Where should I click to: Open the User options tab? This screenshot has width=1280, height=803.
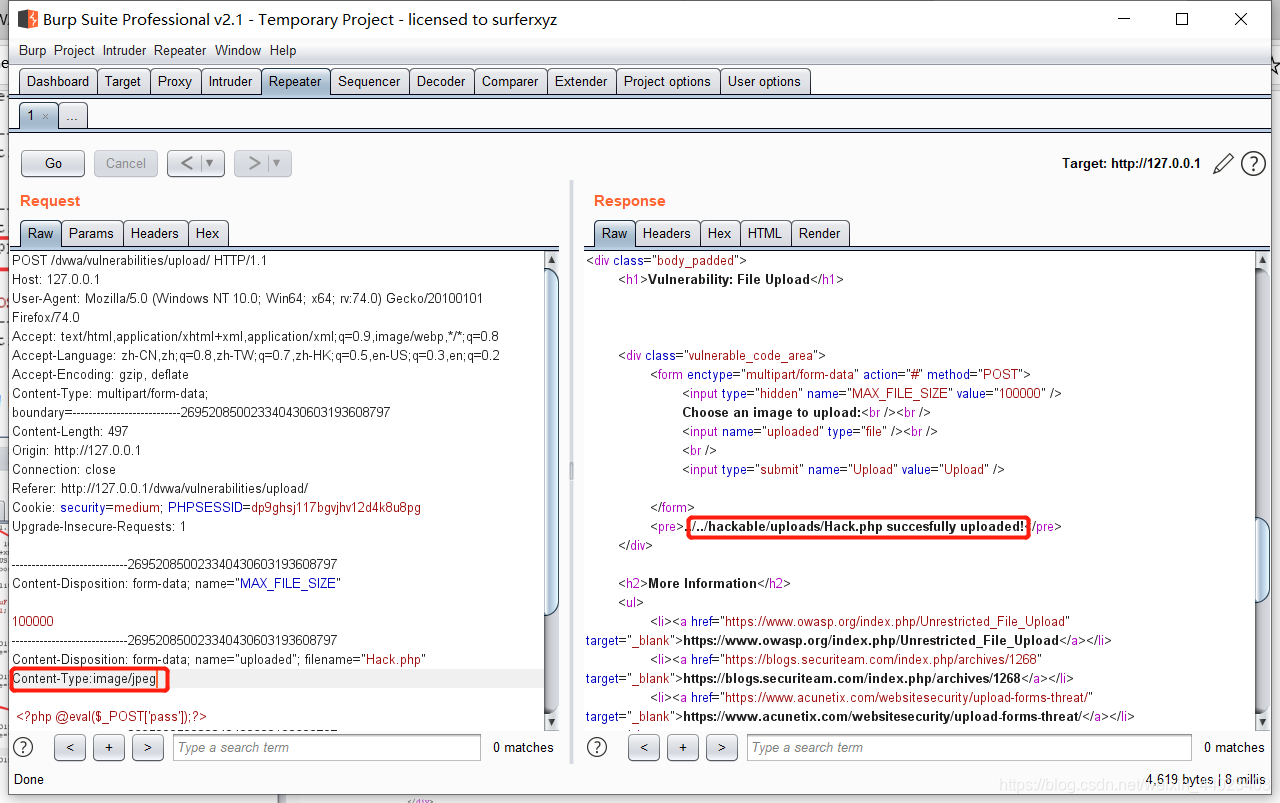pos(764,81)
